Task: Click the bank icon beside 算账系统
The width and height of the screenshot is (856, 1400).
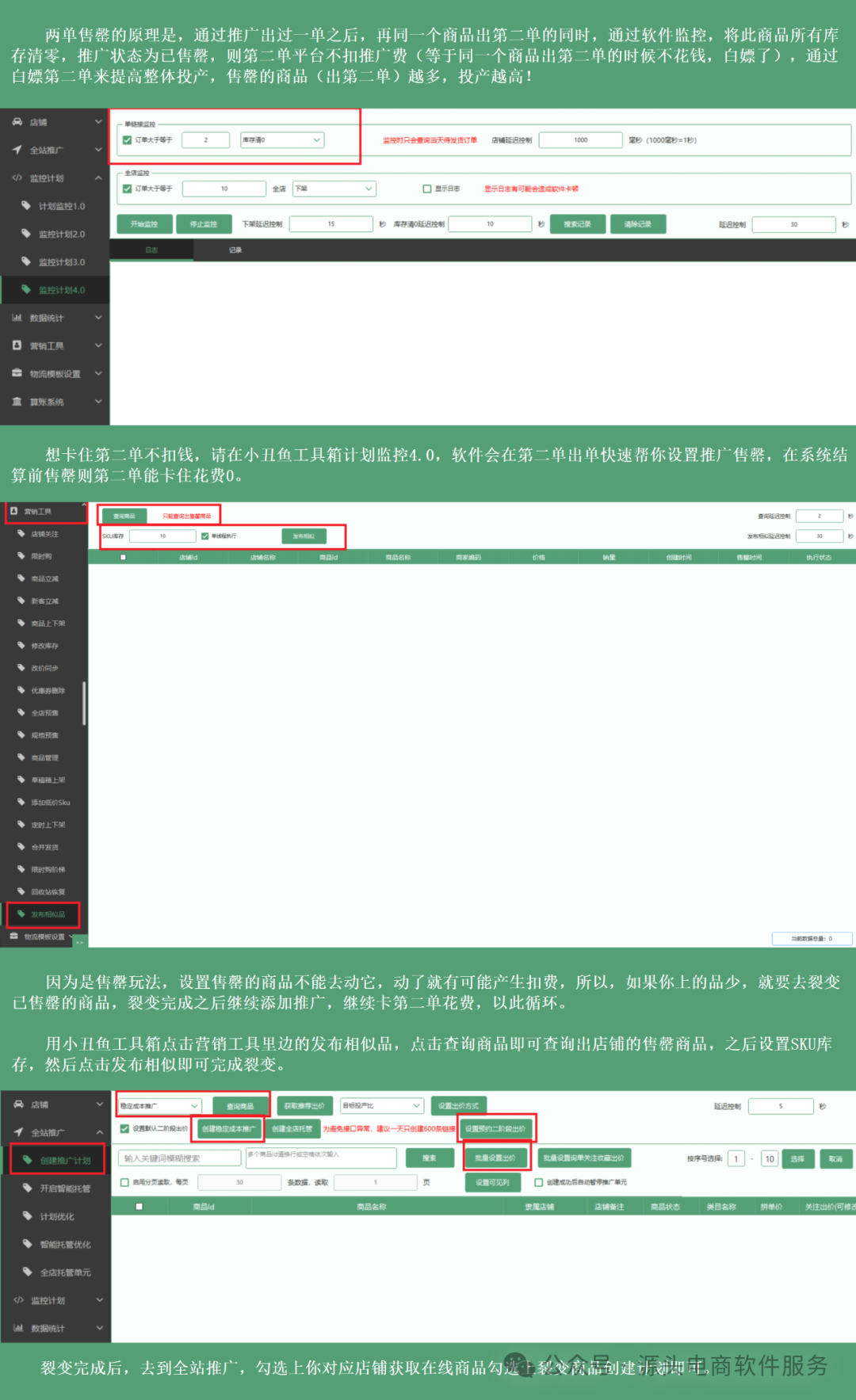Action: click(x=17, y=402)
